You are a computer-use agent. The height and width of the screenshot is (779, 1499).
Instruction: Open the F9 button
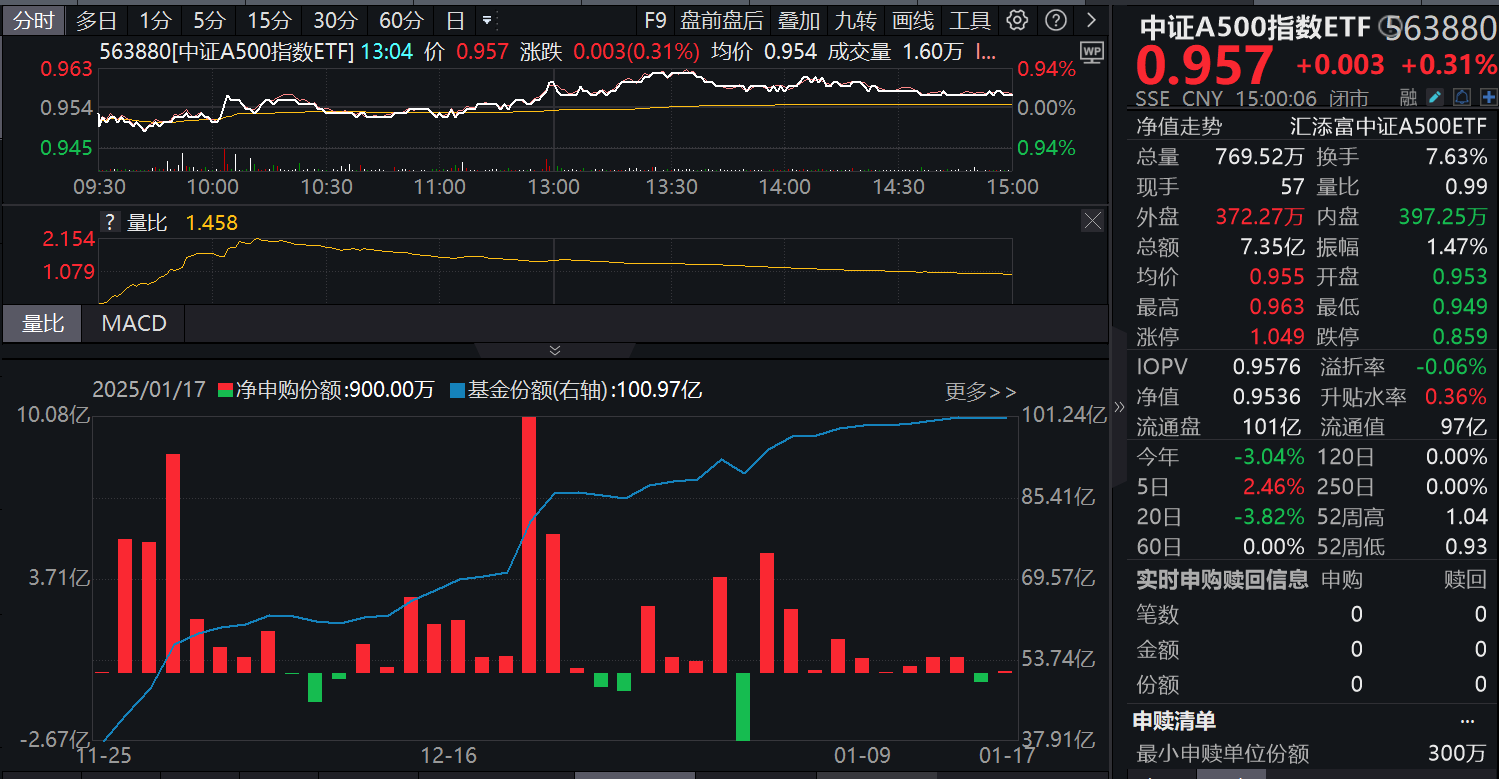[x=655, y=20]
